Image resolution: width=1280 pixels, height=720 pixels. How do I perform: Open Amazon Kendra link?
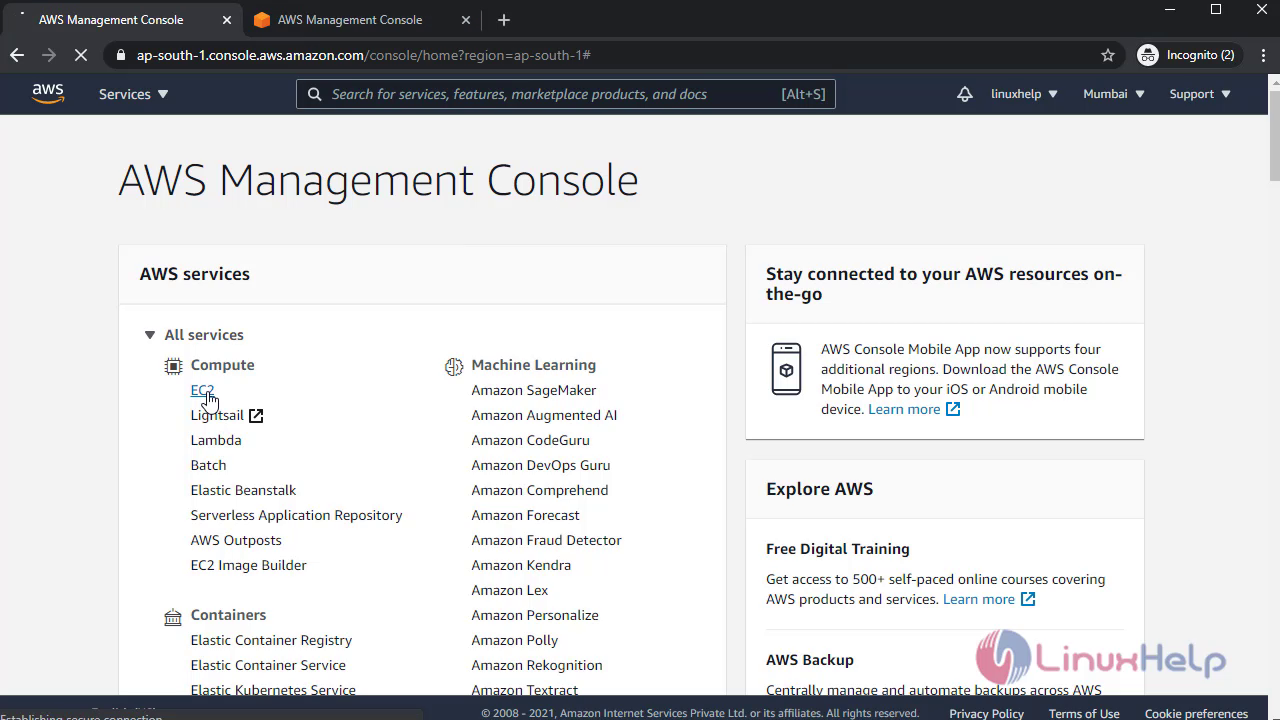pyautogui.click(x=521, y=565)
